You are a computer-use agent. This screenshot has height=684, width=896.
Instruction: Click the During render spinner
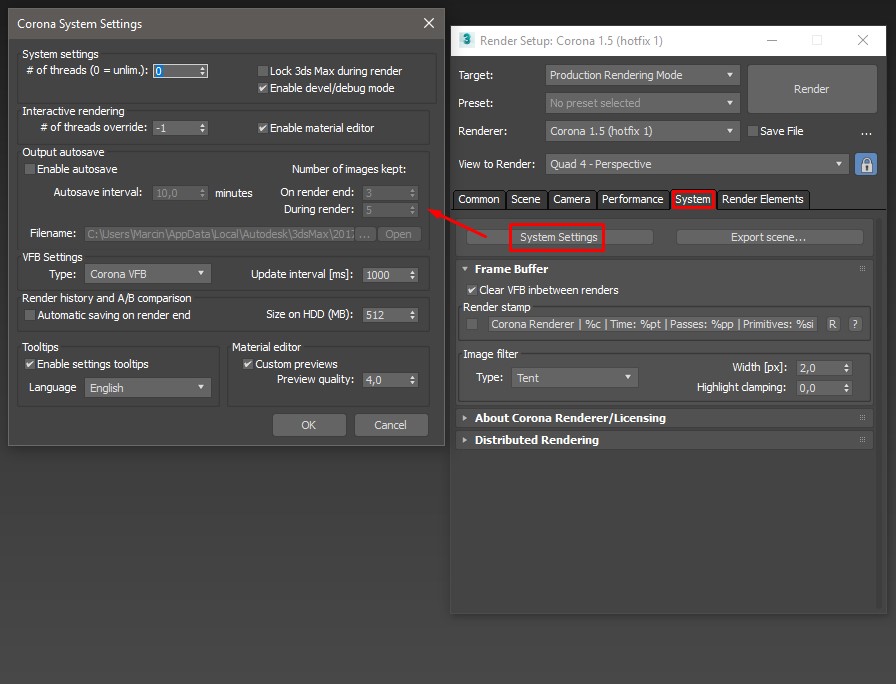(x=413, y=210)
